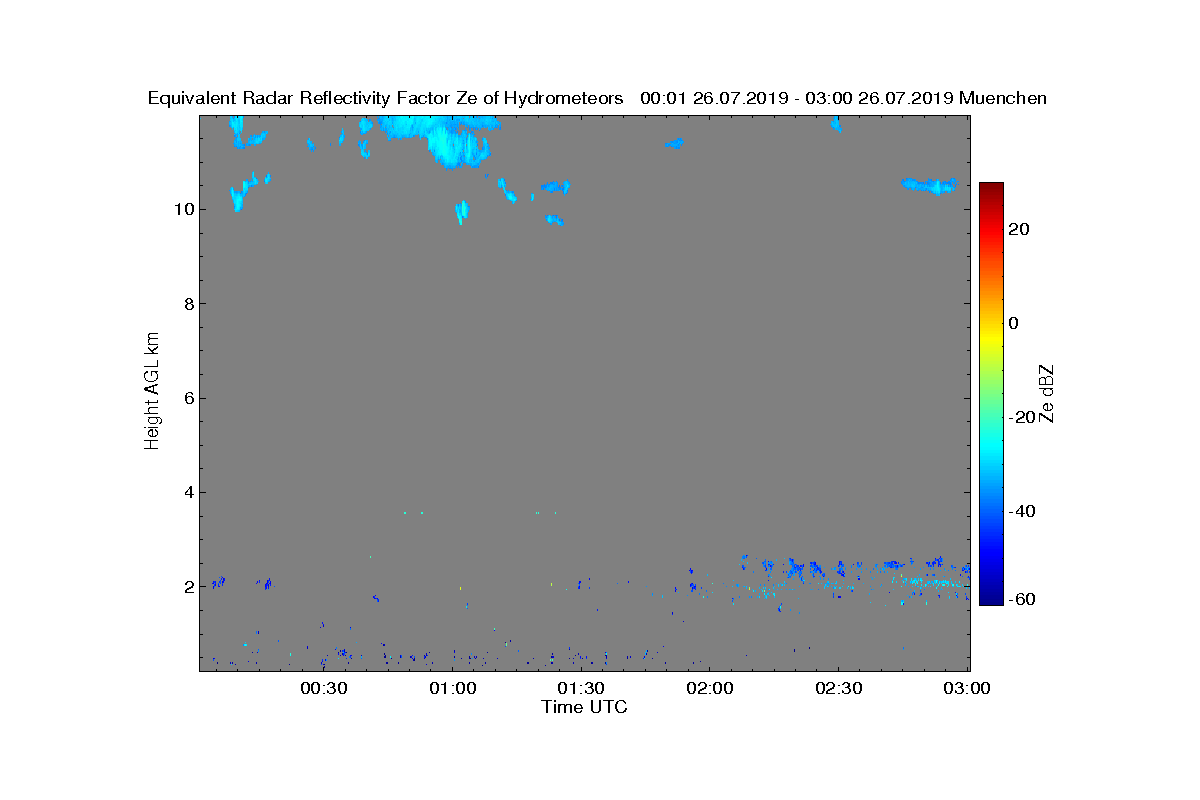Click the height tick label '6'

coord(188,397)
